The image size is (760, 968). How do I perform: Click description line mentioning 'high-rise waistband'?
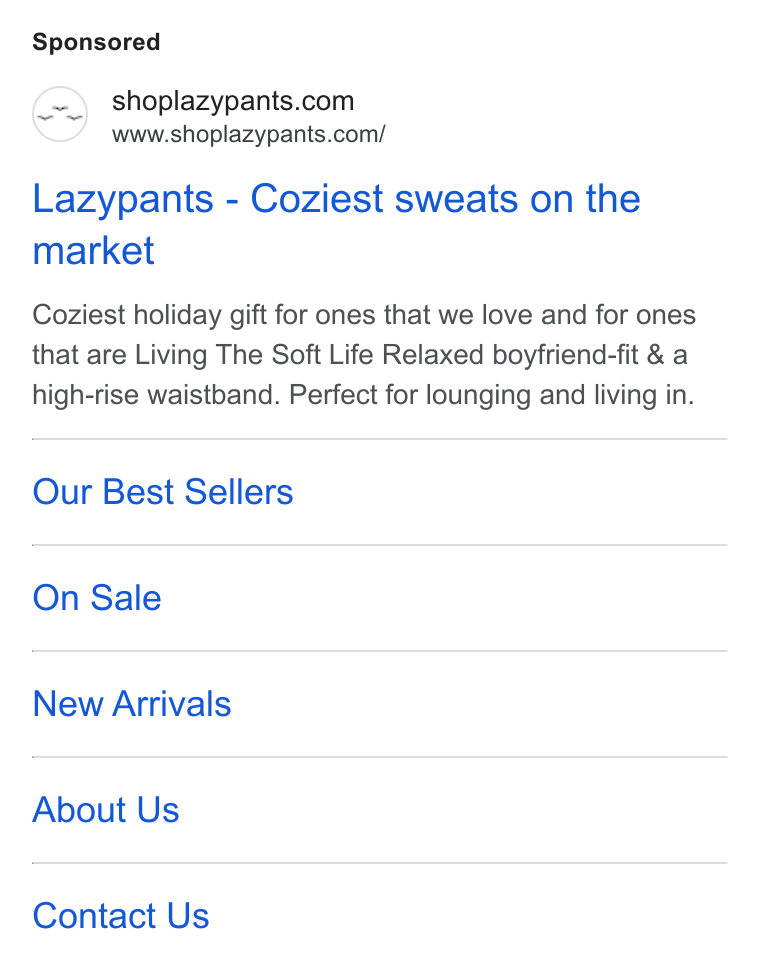pyautogui.click(x=363, y=395)
